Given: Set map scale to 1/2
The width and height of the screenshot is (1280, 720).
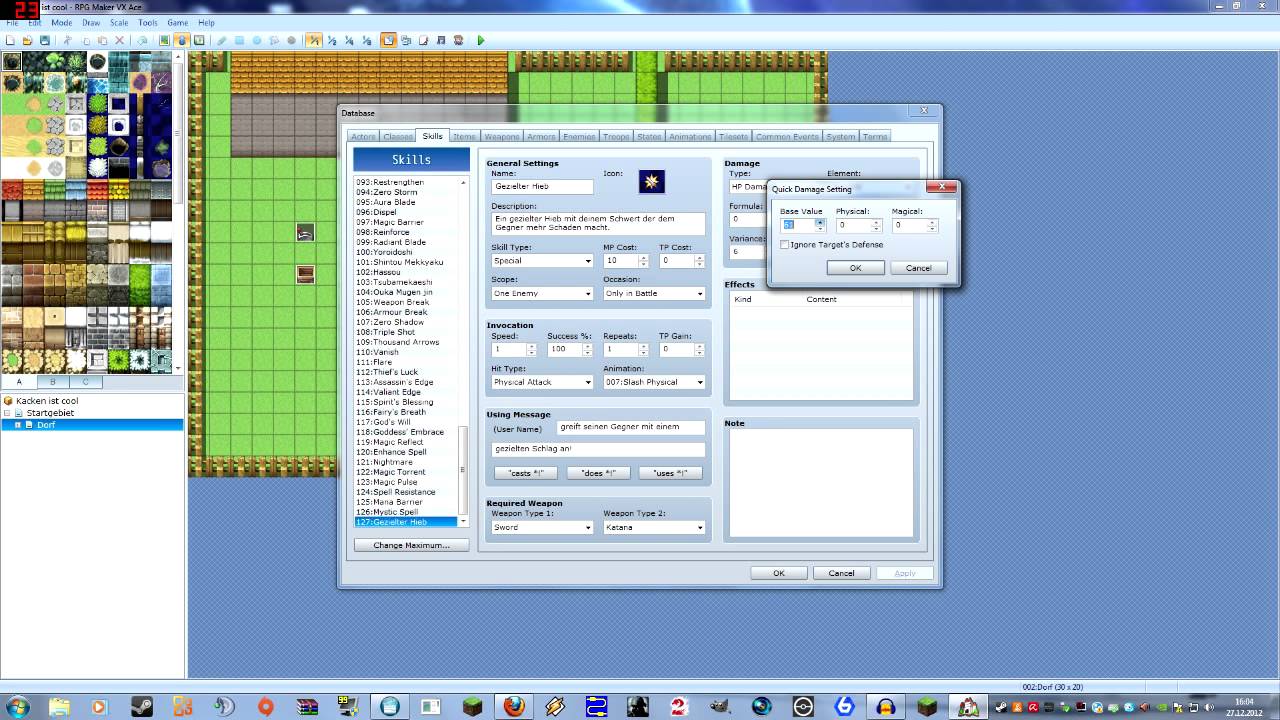Looking at the screenshot, I should pos(332,40).
